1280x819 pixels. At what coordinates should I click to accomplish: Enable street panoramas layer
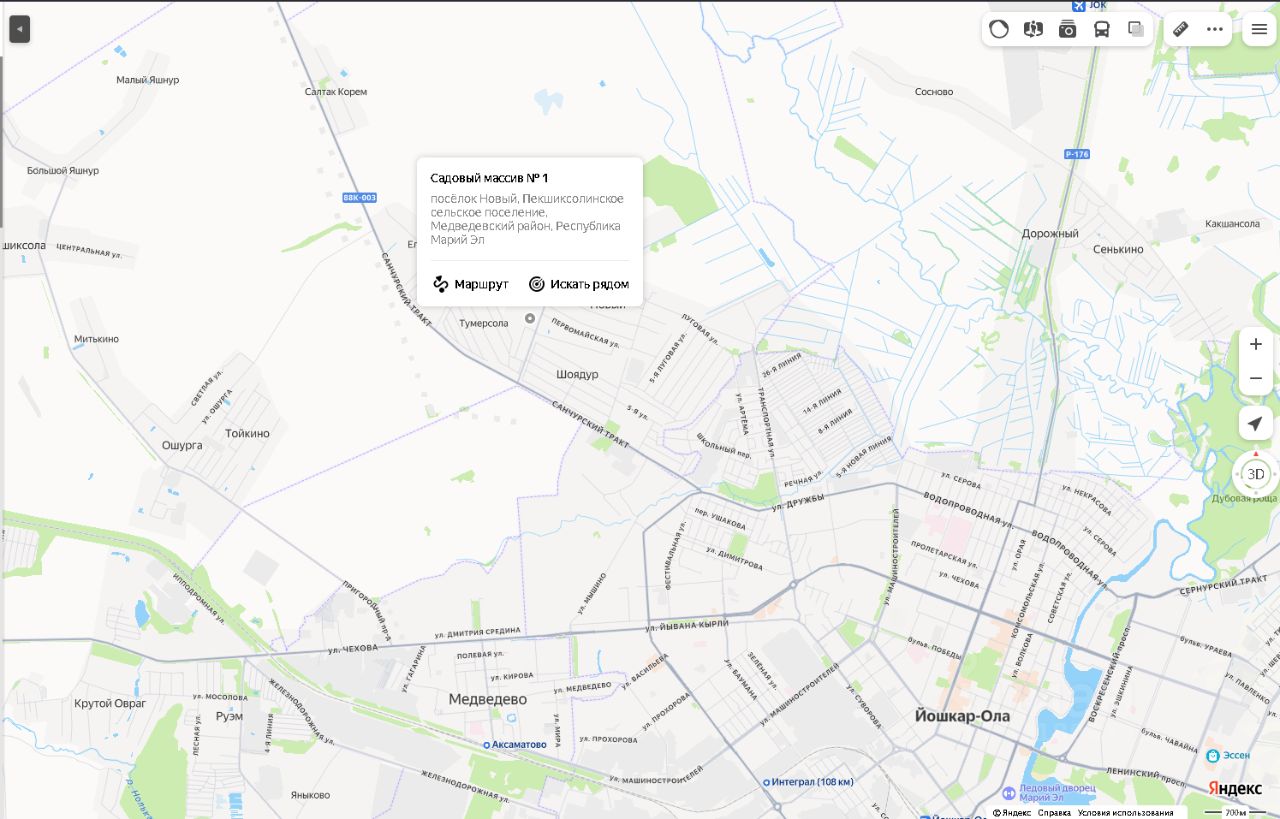[x=1033, y=29]
